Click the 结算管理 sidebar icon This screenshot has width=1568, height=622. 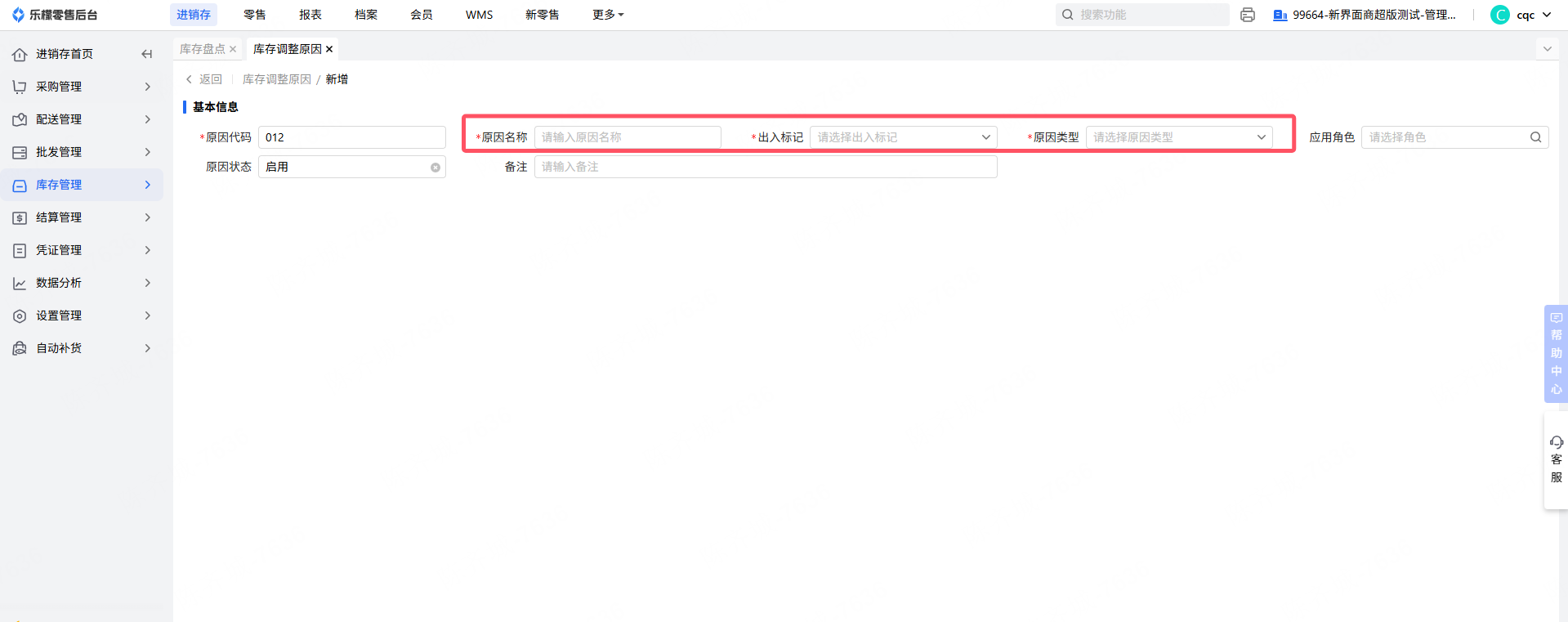(x=20, y=217)
